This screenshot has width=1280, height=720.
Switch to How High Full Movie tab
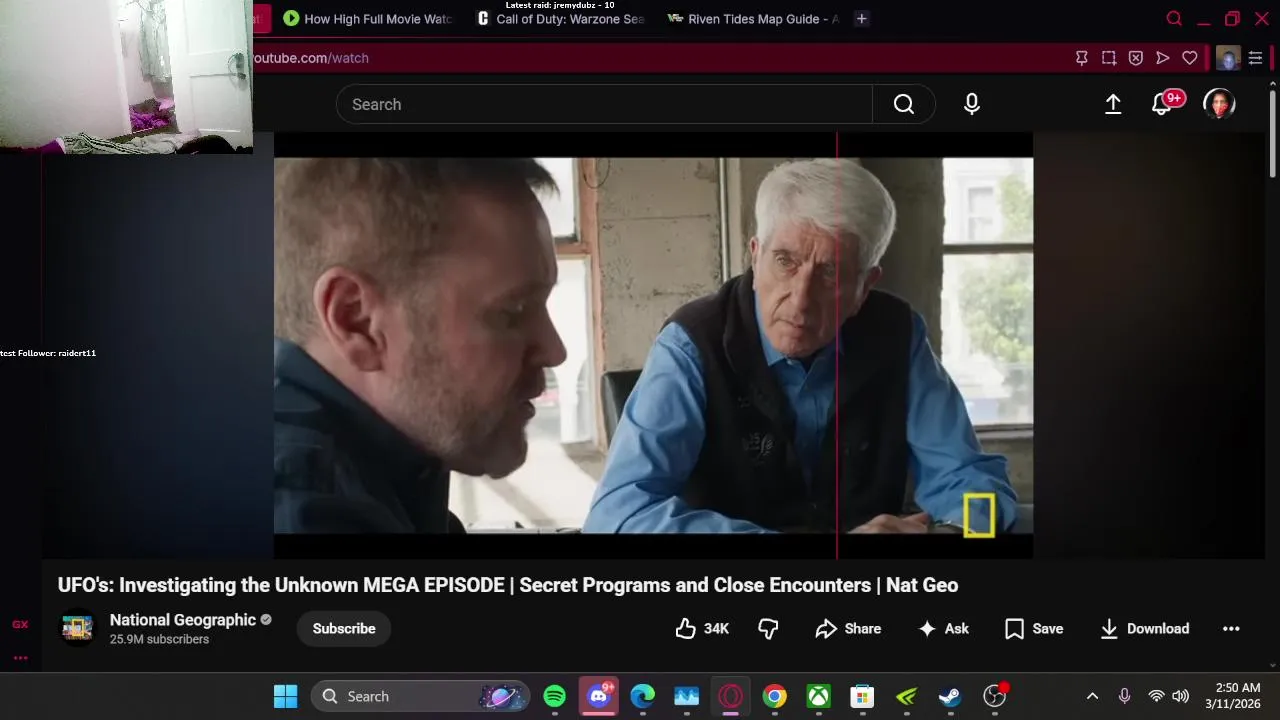pos(368,19)
